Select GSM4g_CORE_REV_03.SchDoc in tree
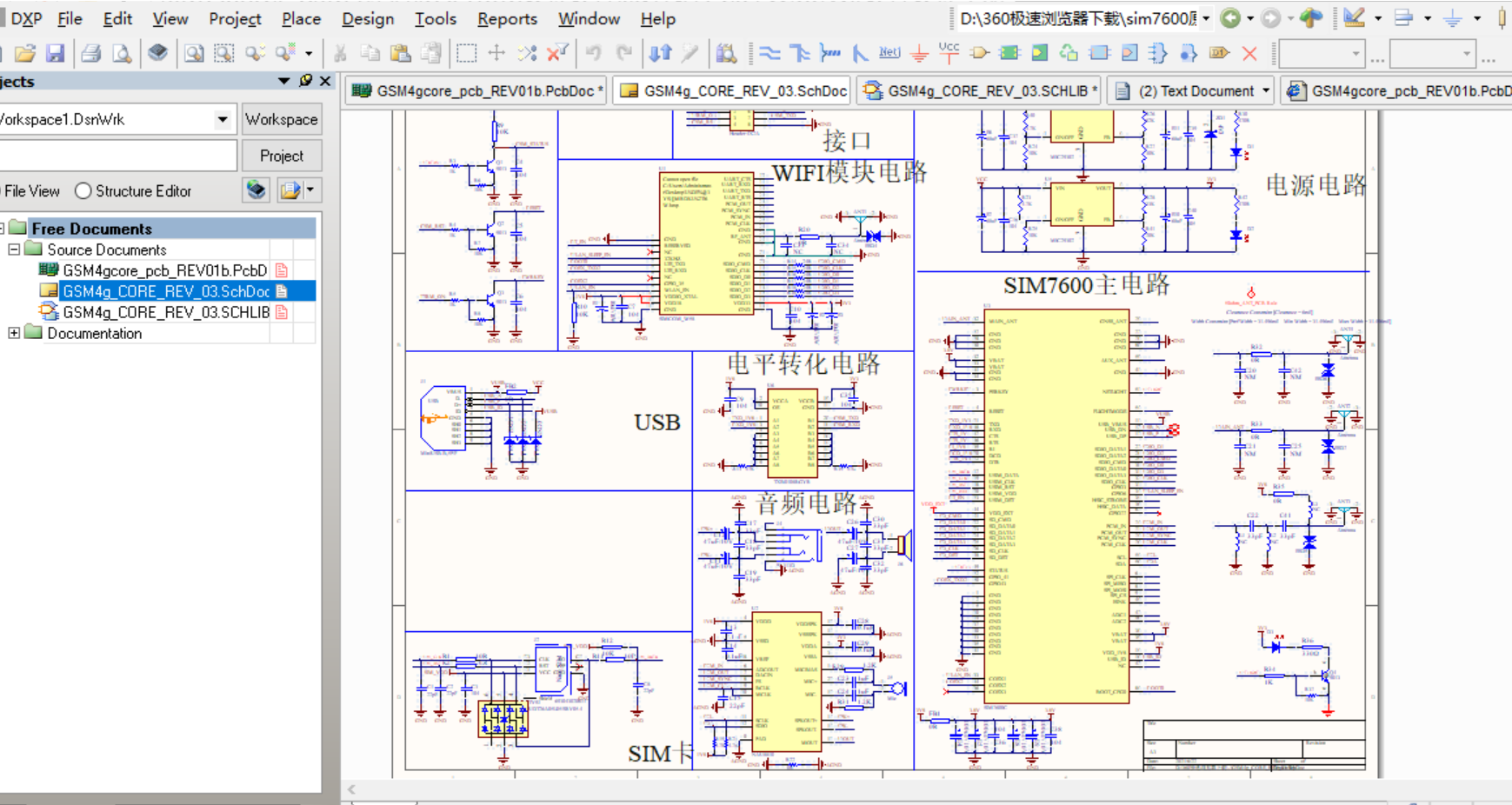 click(x=166, y=291)
